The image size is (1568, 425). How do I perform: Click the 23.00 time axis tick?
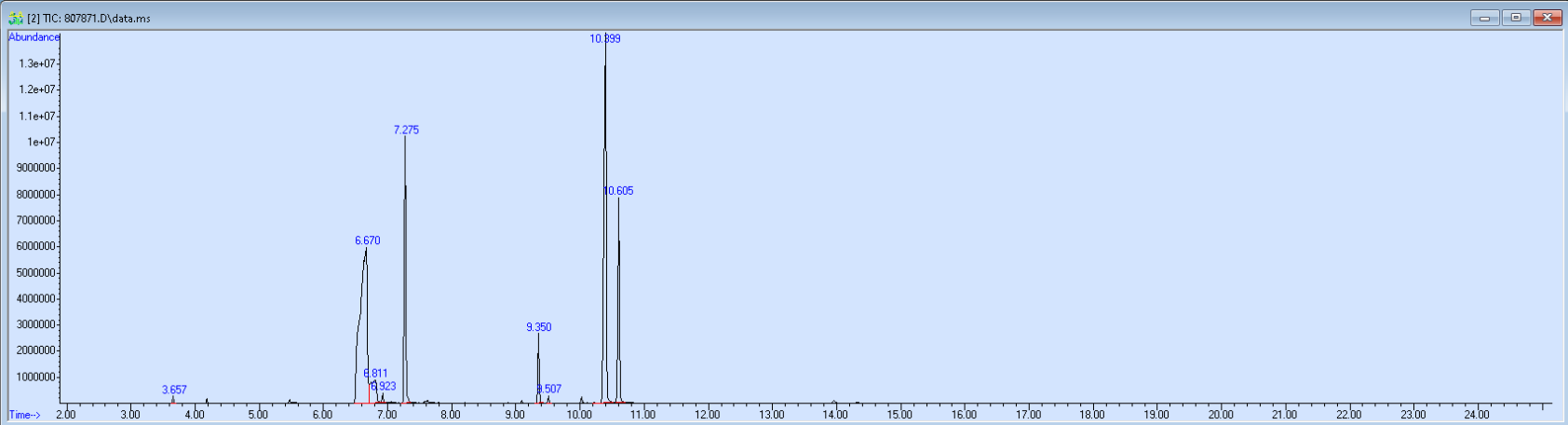1413,415
